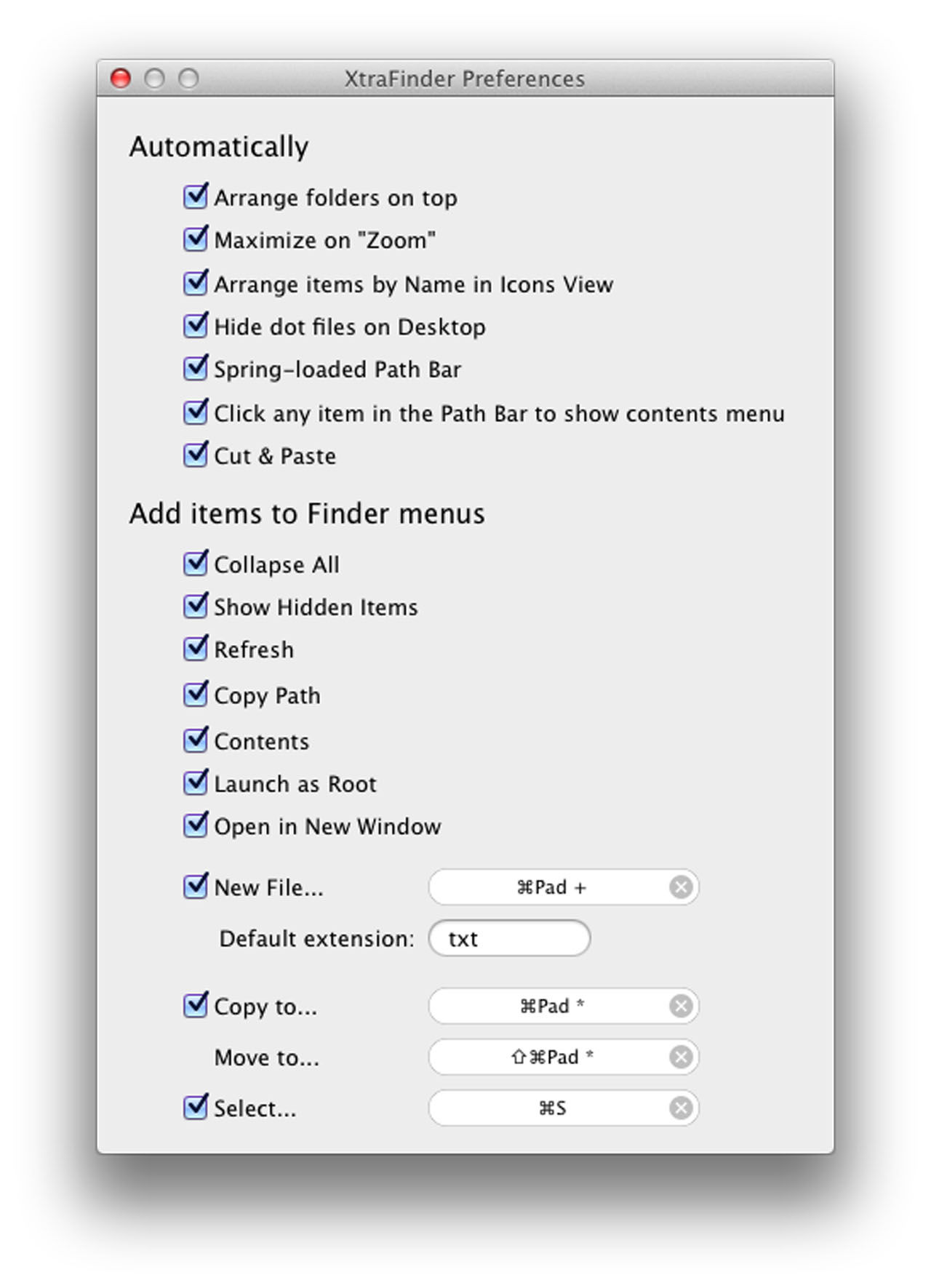The width and height of the screenshot is (931, 1288).
Task: Disable Collapse All menu item
Action: pyautogui.click(x=193, y=562)
